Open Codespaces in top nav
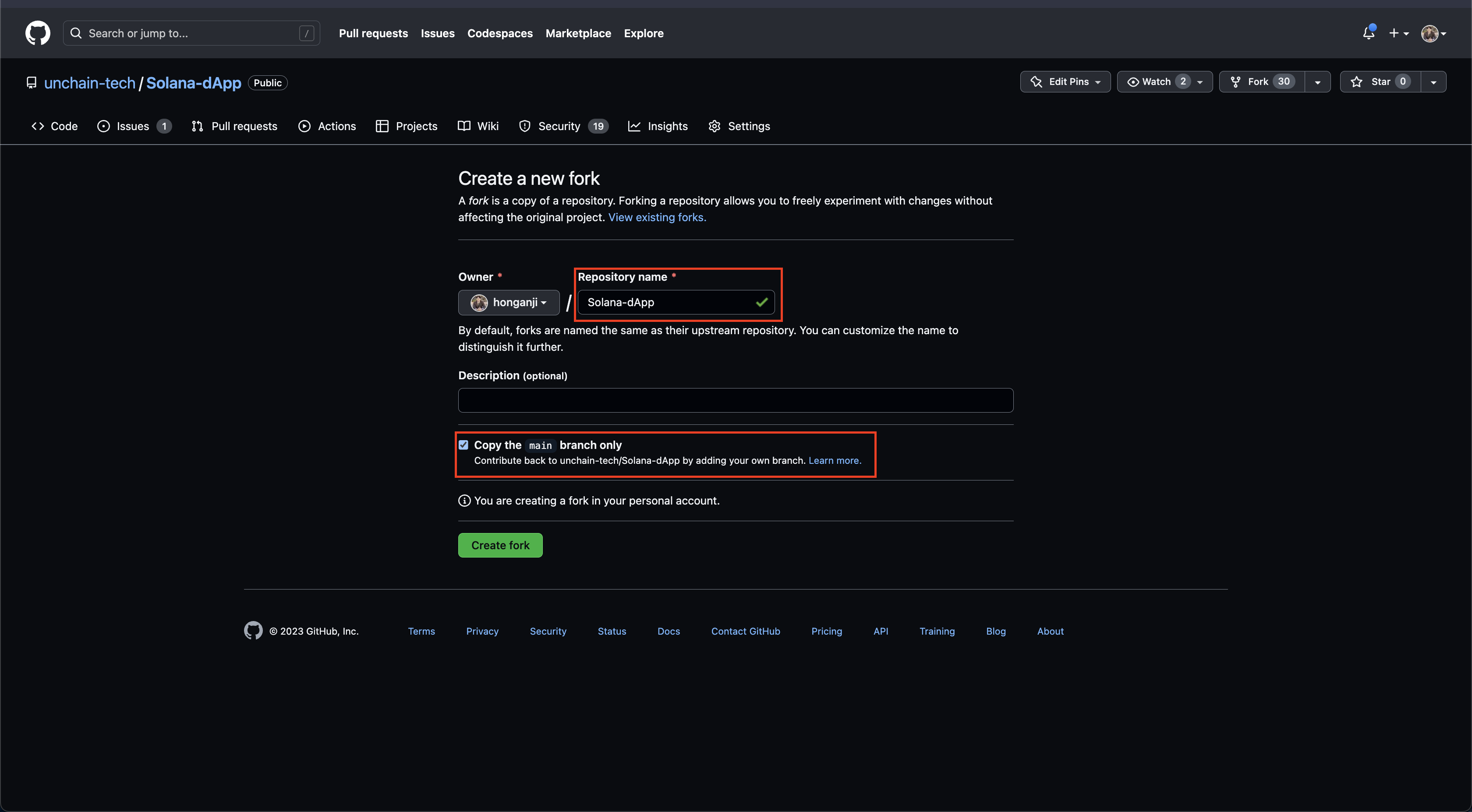This screenshot has height=812, width=1472. pyautogui.click(x=500, y=33)
